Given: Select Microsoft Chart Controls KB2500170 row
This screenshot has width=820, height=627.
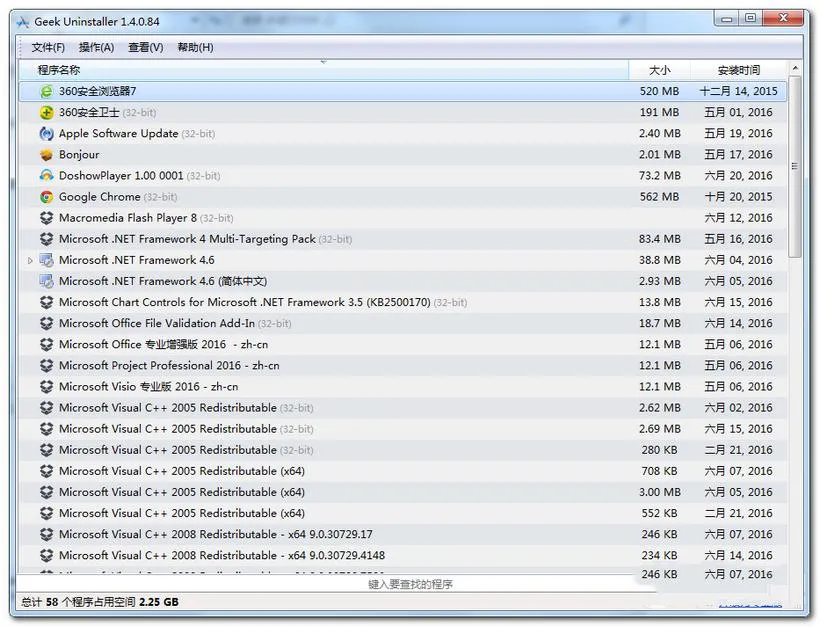Looking at the screenshot, I should (403, 302).
